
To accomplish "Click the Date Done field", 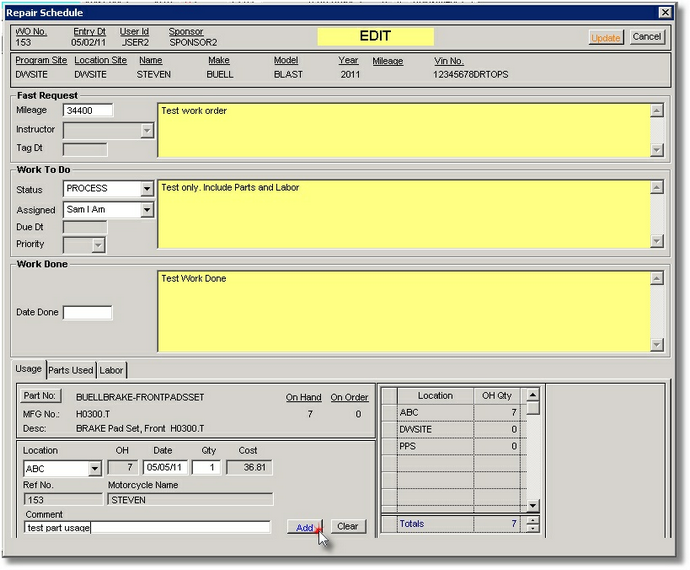I will click(x=88, y=312).
